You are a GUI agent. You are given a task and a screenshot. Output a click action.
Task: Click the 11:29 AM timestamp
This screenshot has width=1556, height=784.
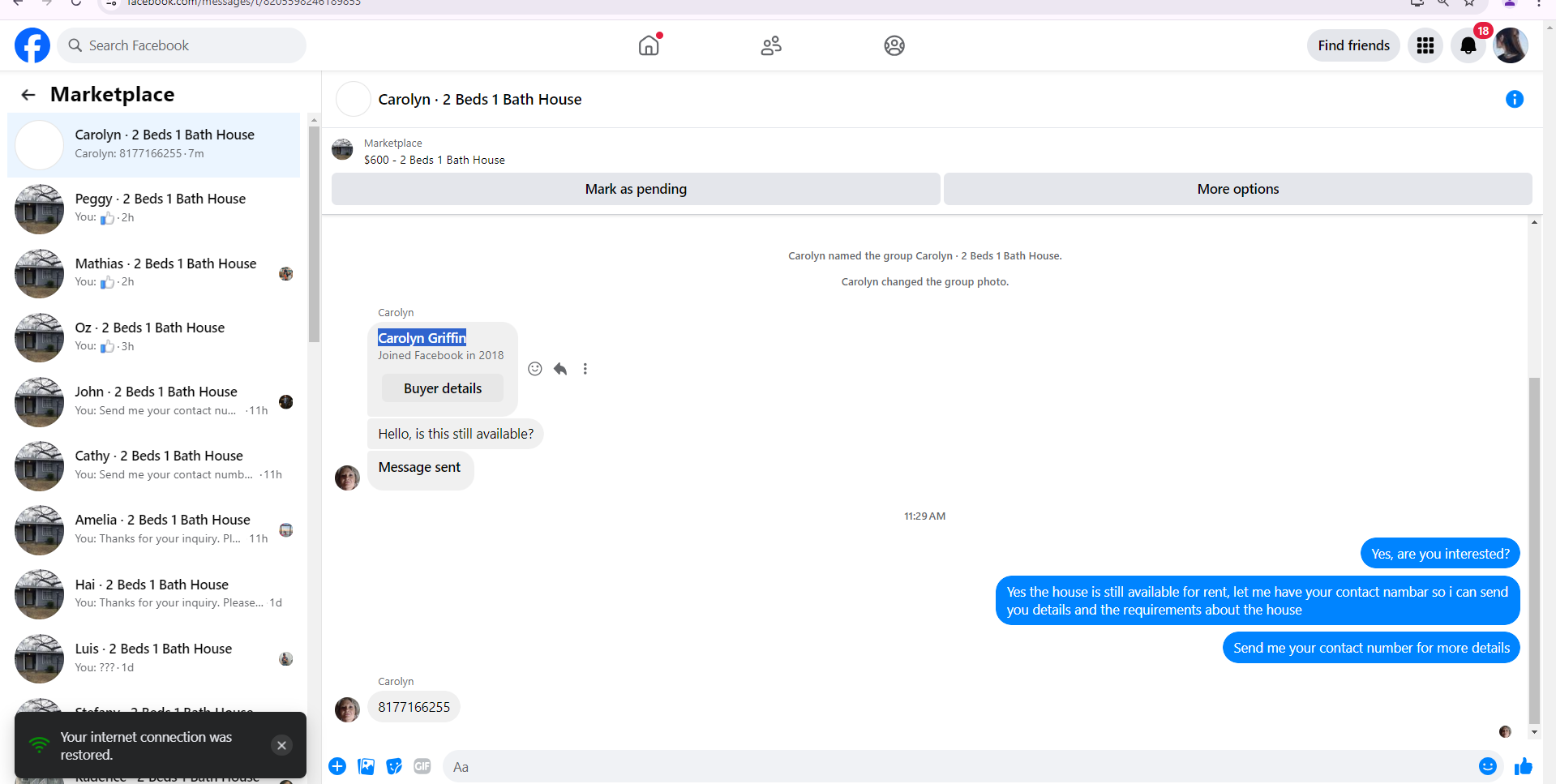[x=924, y=516]
